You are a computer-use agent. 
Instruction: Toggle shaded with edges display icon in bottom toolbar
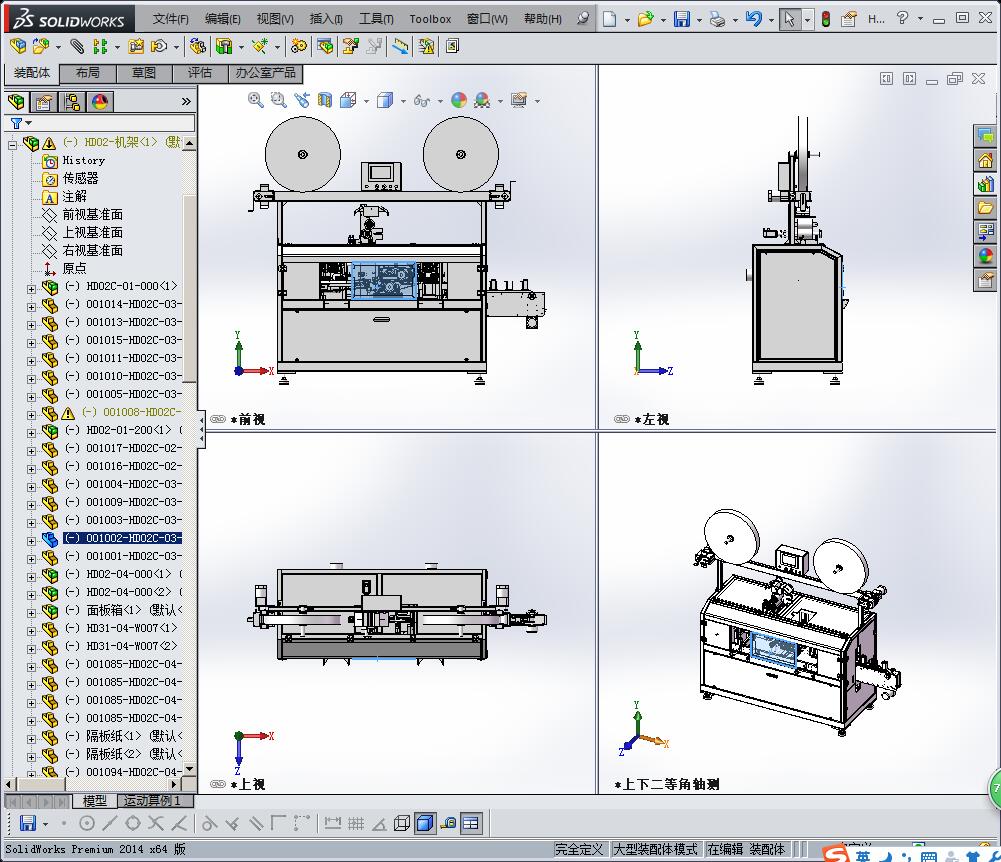(x=424, y=823)
